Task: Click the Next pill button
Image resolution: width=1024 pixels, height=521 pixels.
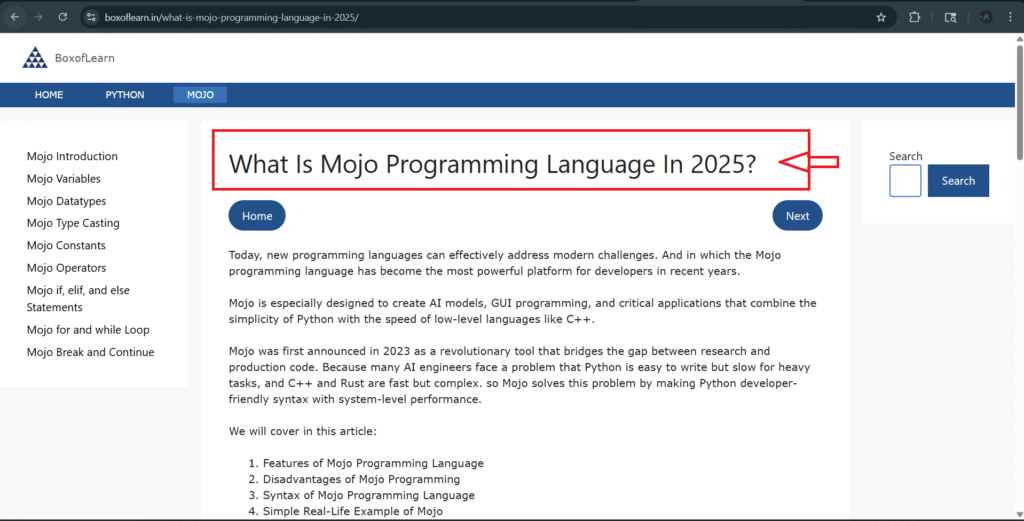Action: [x=797, y=215]
